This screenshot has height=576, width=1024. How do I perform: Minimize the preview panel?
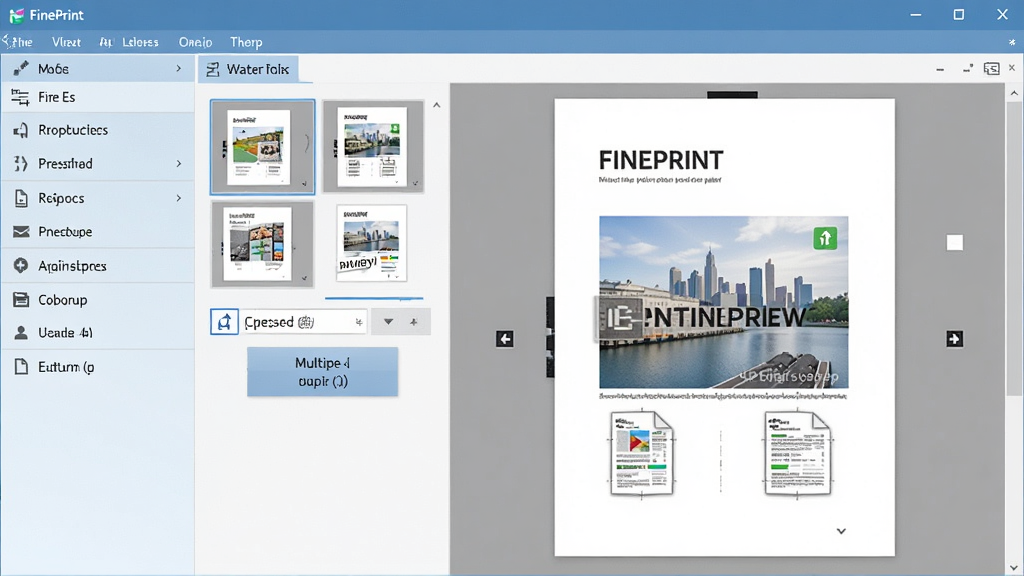coord(940,69)
